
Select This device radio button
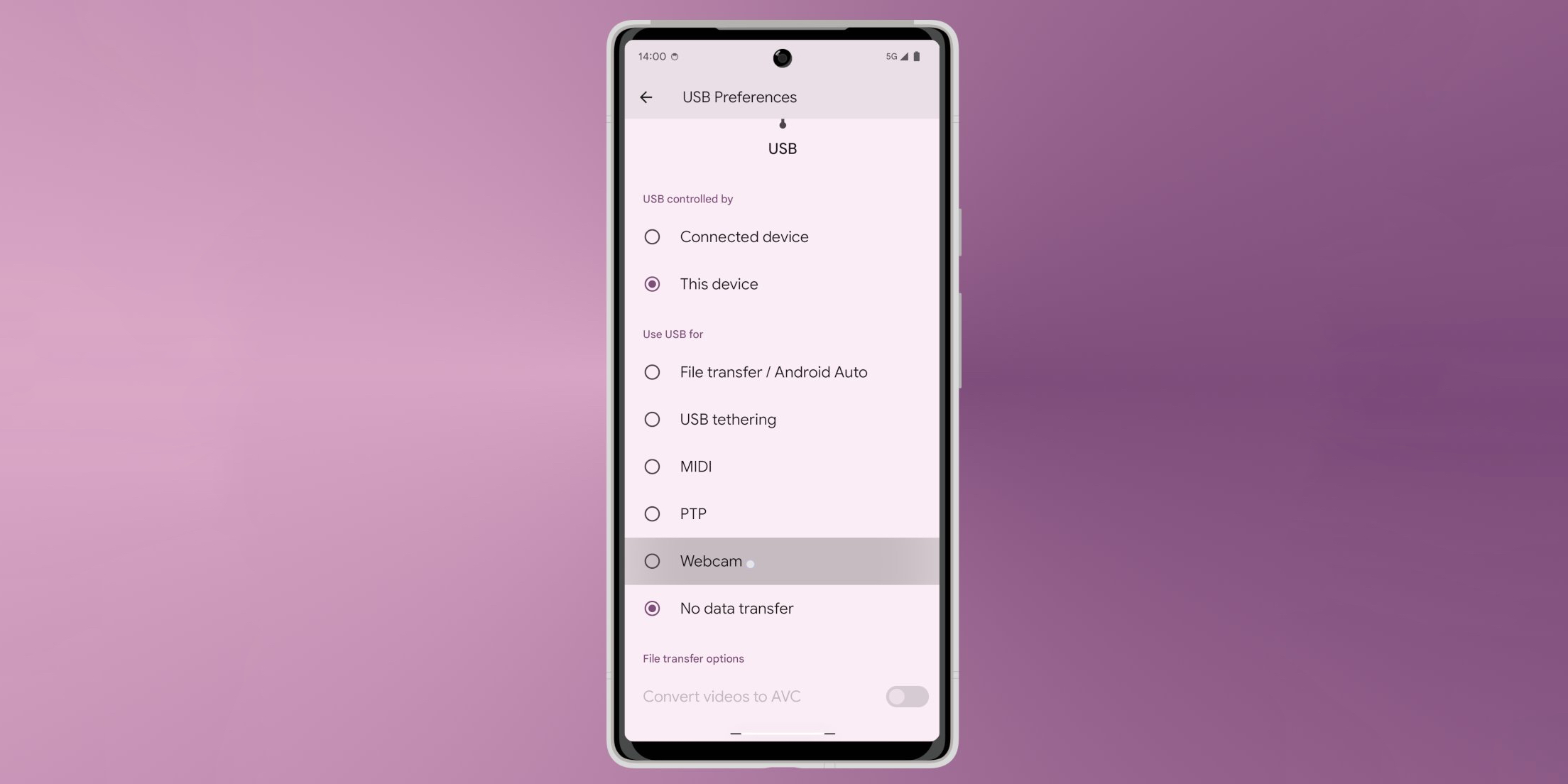(651, 284)
